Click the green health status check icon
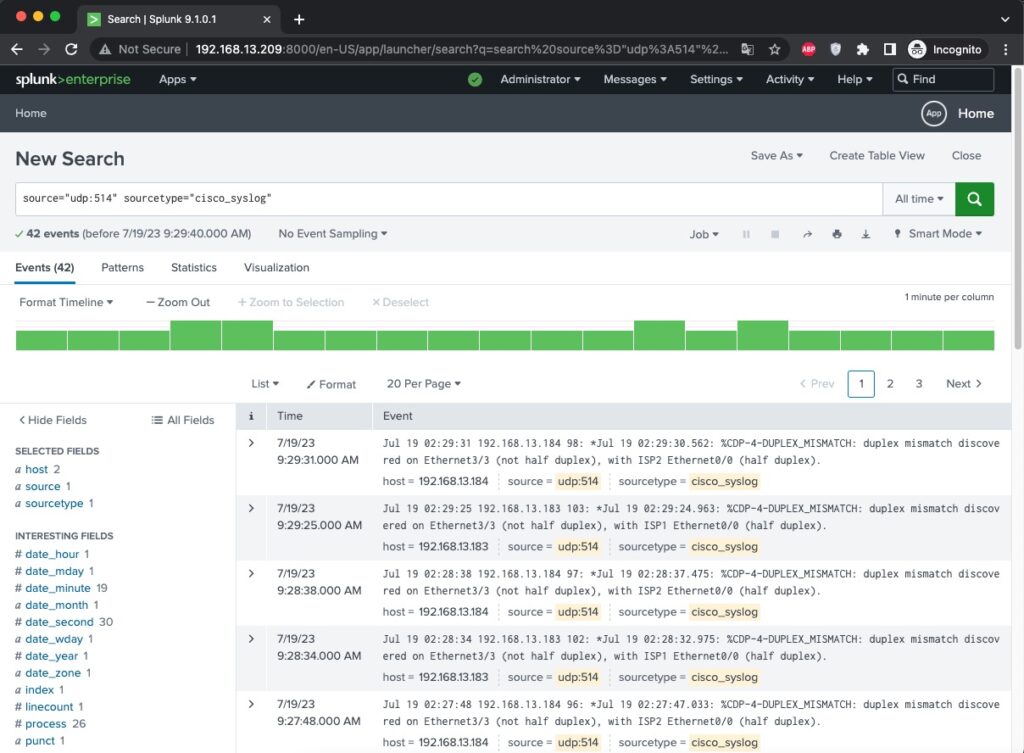The image size is (1024, 753). (x=475, y=80)
